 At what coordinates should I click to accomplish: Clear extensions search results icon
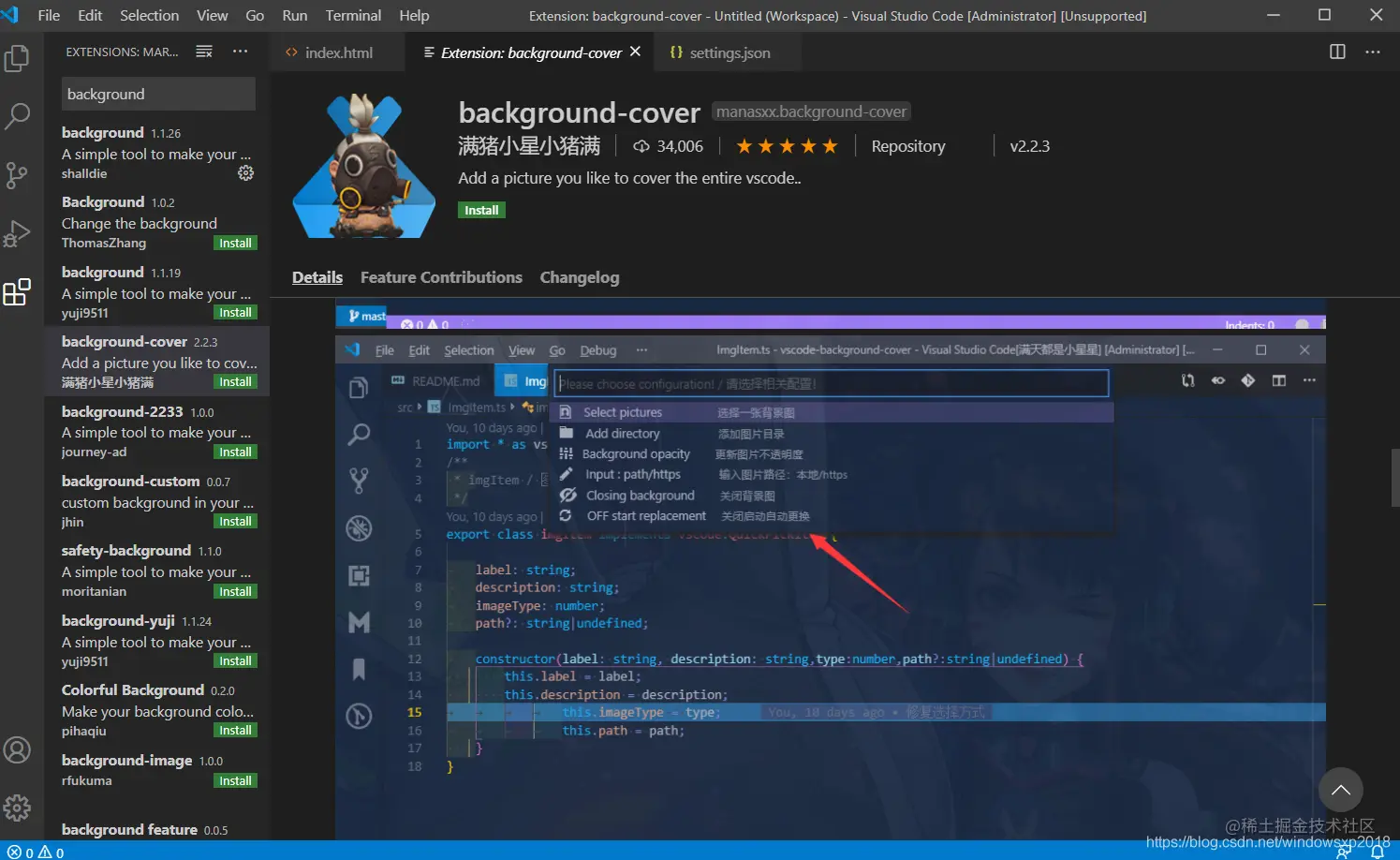(x=204, y=52)
